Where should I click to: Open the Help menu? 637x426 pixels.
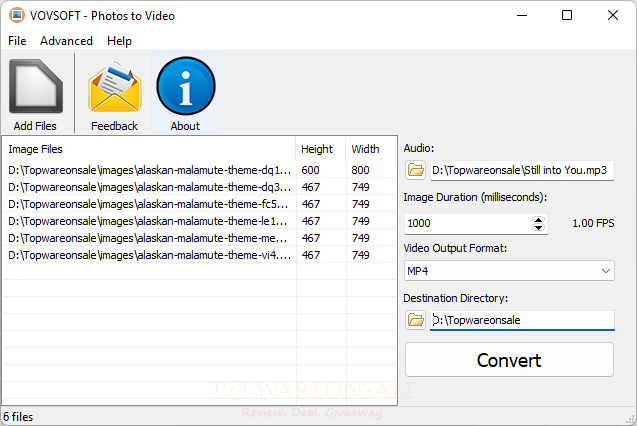coord(119,41)
